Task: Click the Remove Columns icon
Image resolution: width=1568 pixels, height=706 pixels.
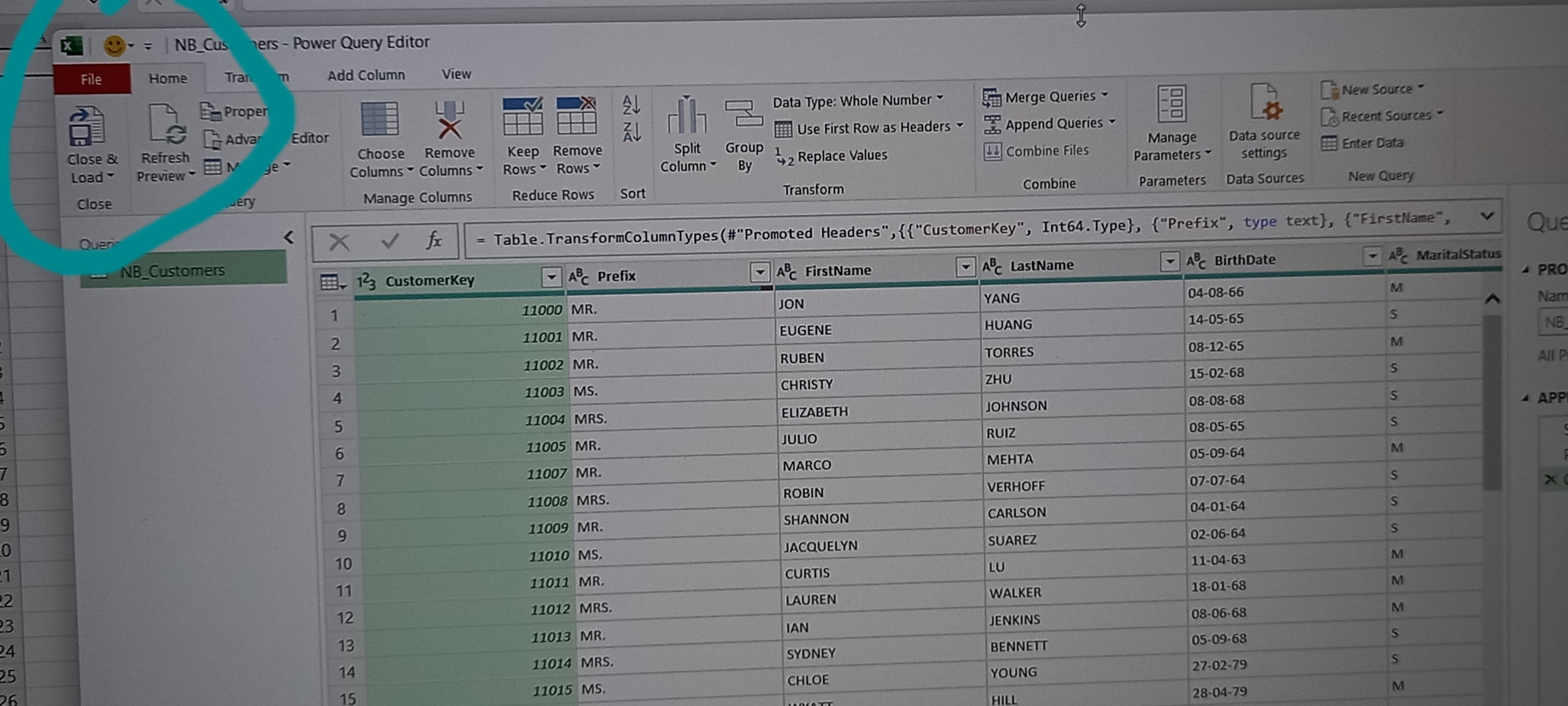Action: pos(449,121)
